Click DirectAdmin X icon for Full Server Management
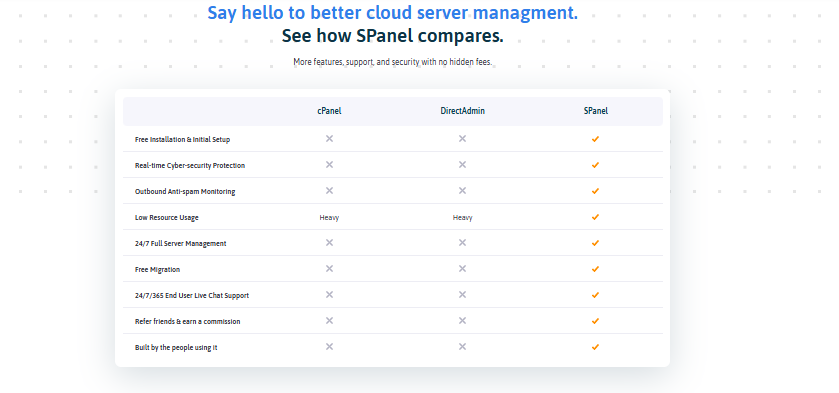Image resolution: width=839 pixels, height=393 pixels. point(462,243)
